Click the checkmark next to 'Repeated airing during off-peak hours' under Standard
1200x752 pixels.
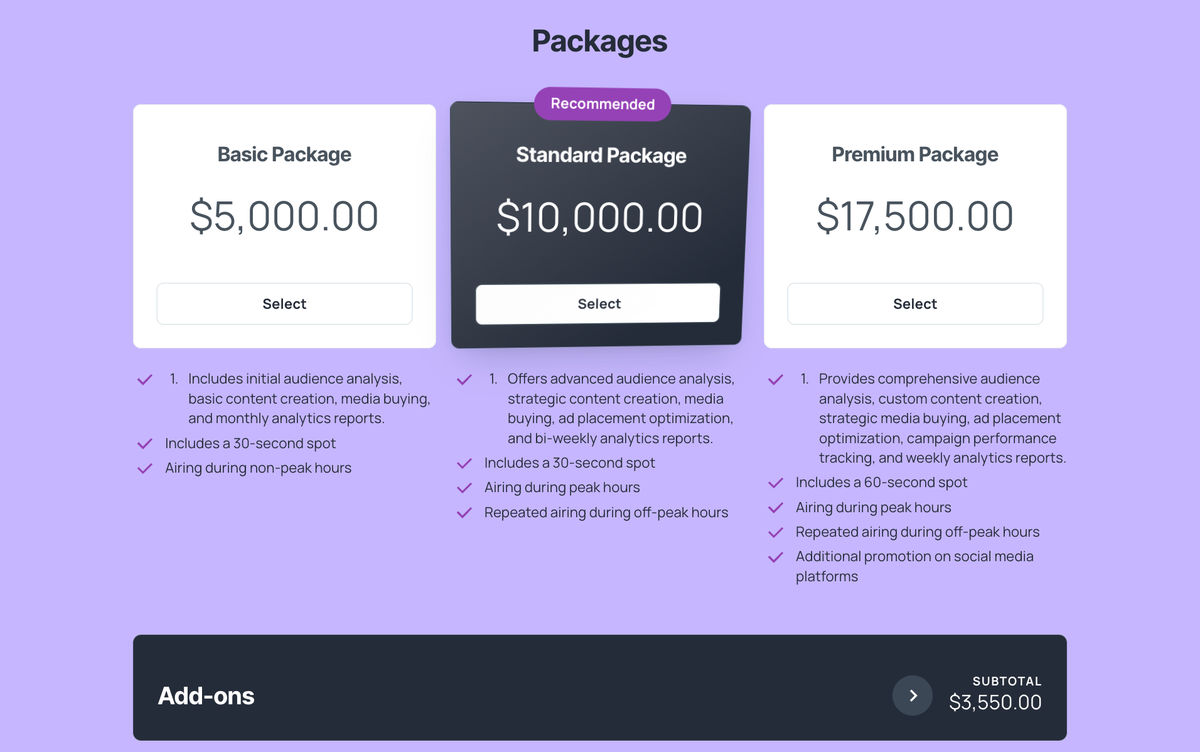464,511
